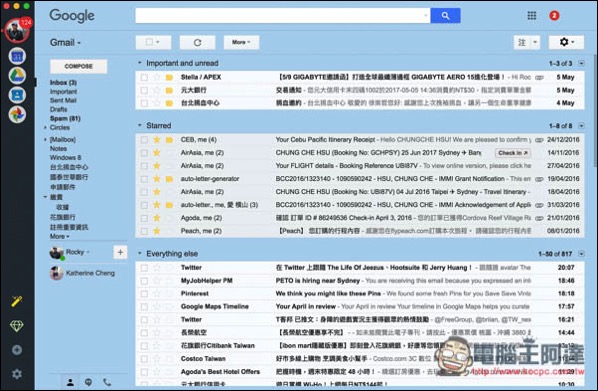
Task: Click the green diamond icon in sidebar
Action: (17, 325)
